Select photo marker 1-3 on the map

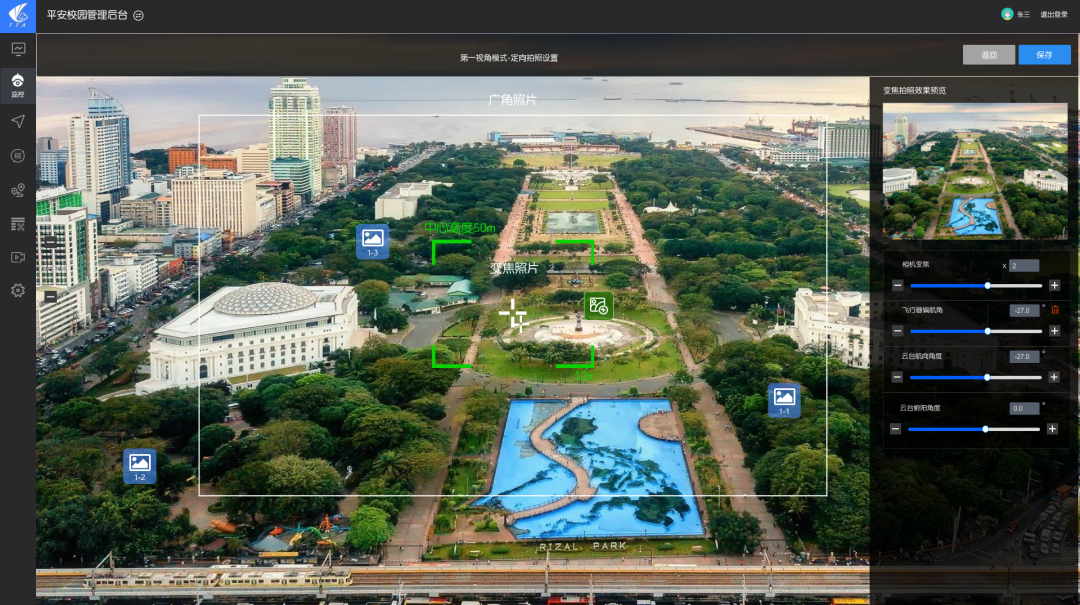coord(372,240)
